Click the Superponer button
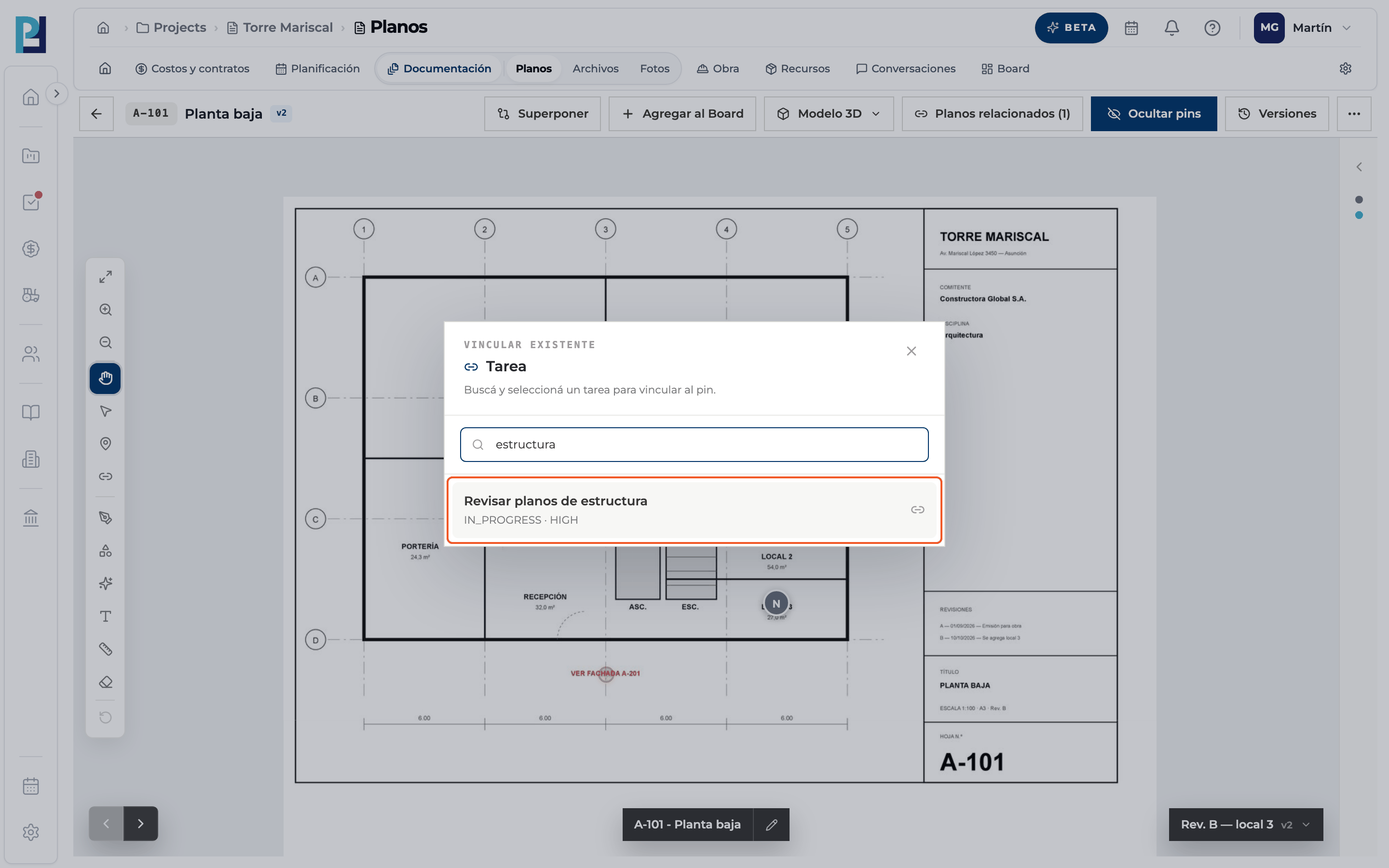 [x=543, y=114]
